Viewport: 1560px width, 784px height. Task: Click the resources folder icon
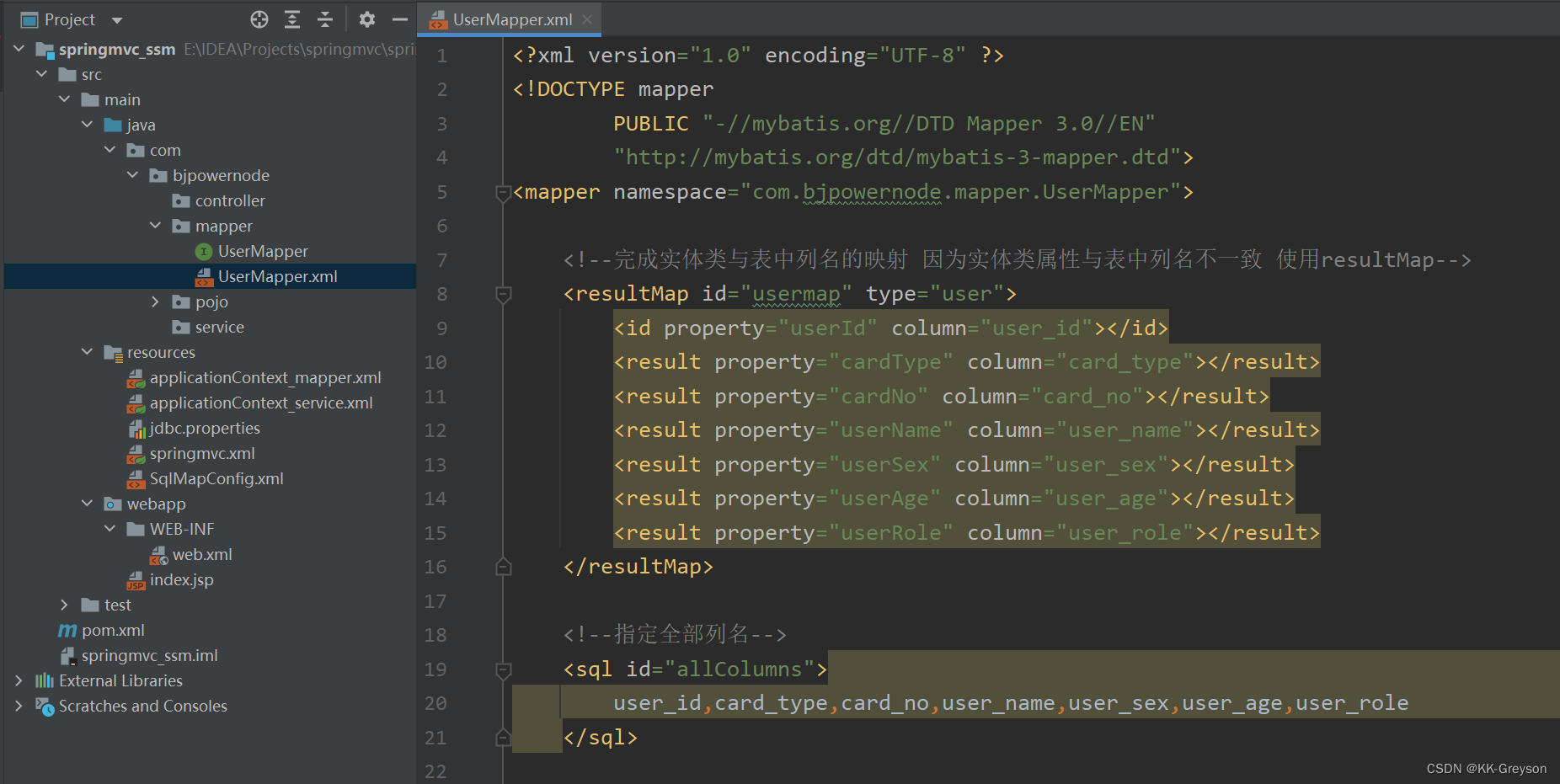pyautogui.click(x=113, y=353)
